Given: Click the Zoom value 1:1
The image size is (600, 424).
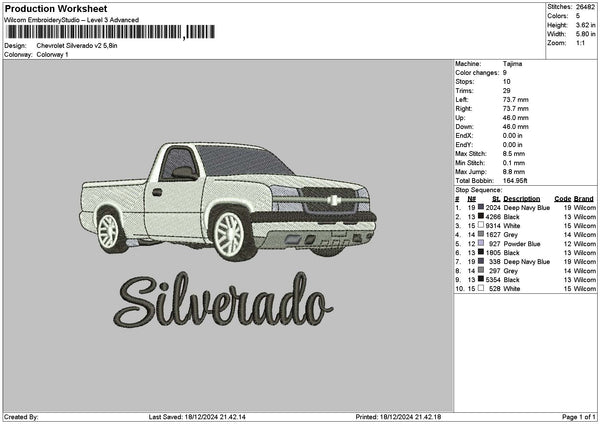Looking at the screenshot, I should pyautogui.click(x=580, y=43).
